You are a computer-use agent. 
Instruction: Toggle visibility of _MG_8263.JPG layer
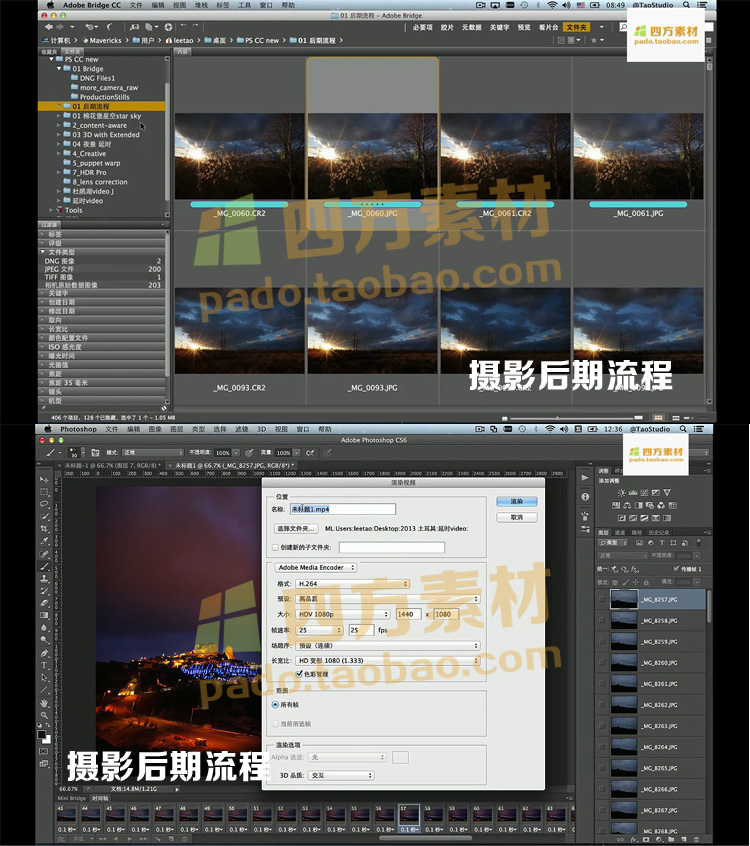(x=602, y=726)
